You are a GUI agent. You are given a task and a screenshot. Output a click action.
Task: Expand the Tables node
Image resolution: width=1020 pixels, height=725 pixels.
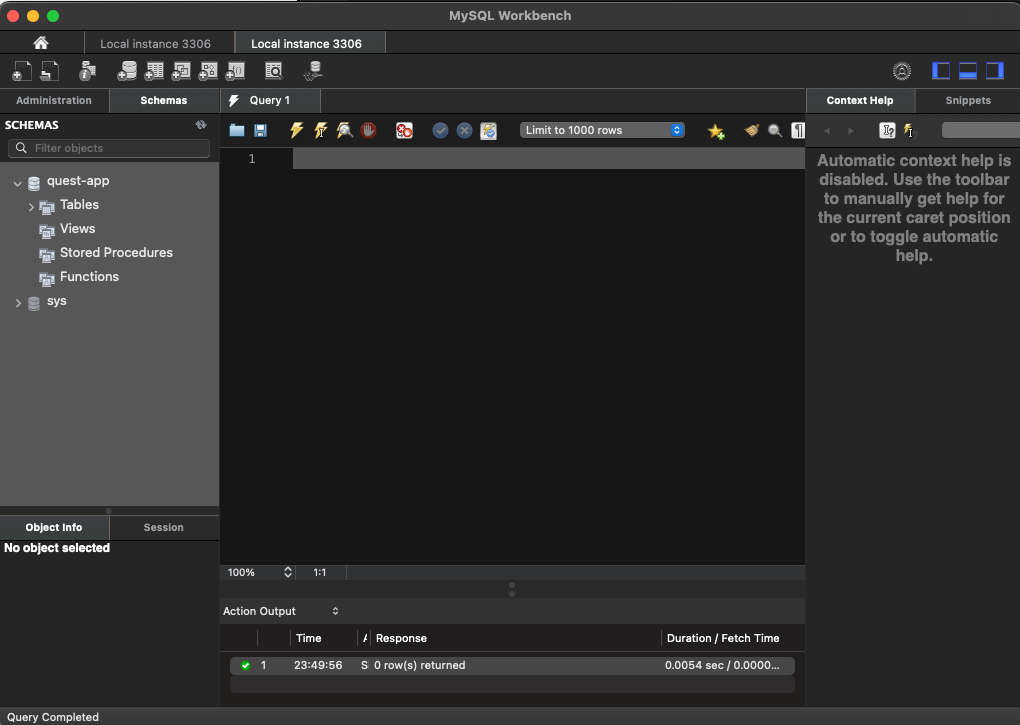[31, 207]
